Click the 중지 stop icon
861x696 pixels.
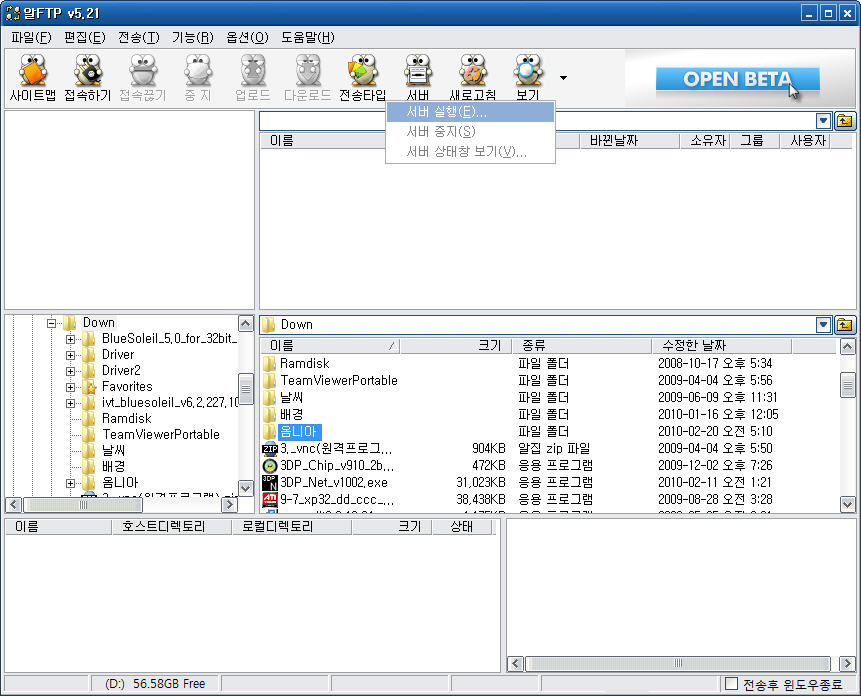(x=198, y=77)
